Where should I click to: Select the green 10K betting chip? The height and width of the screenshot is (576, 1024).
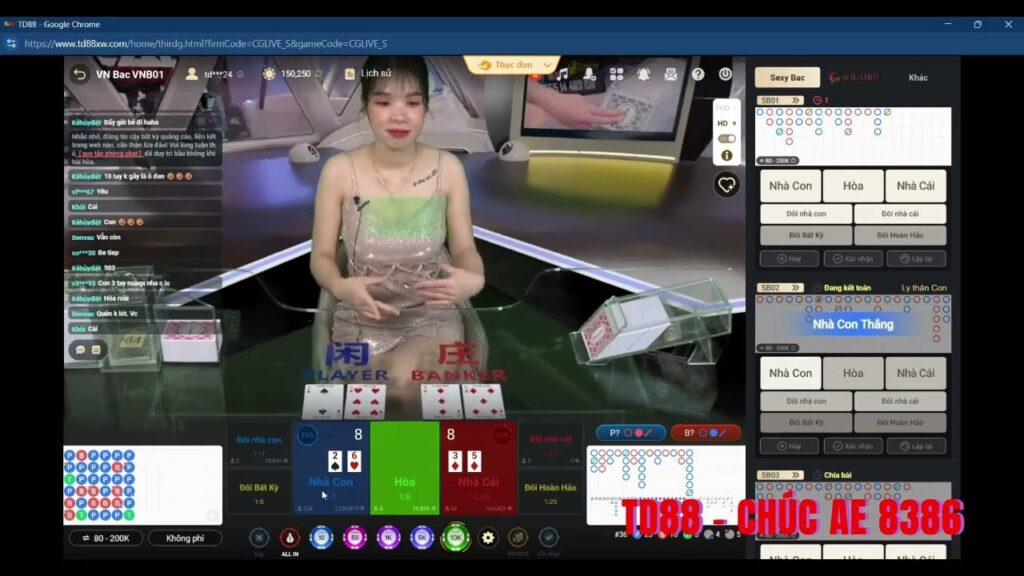pyautogui.click(x=455, y=537)
